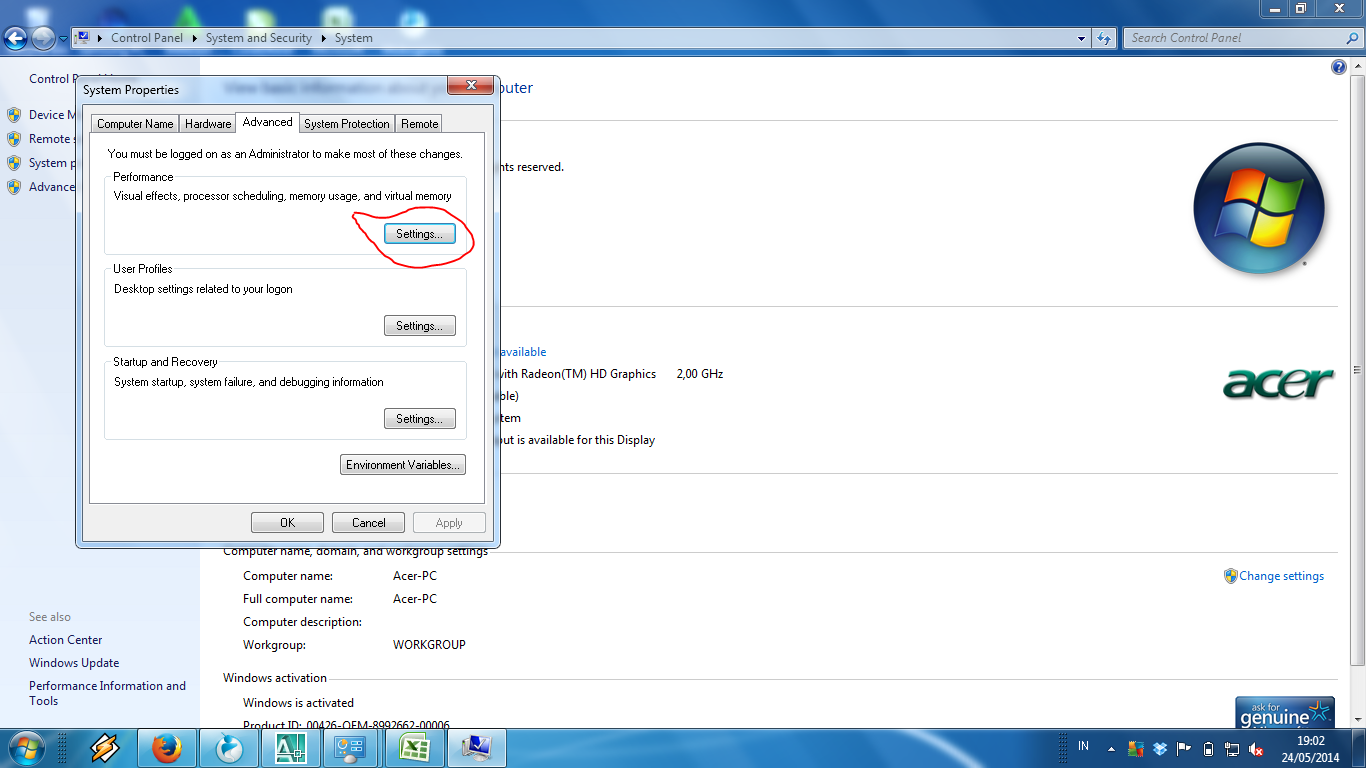Click the WORKGROUP value text
Screen dimensions: 1366x768
(429, 645)
